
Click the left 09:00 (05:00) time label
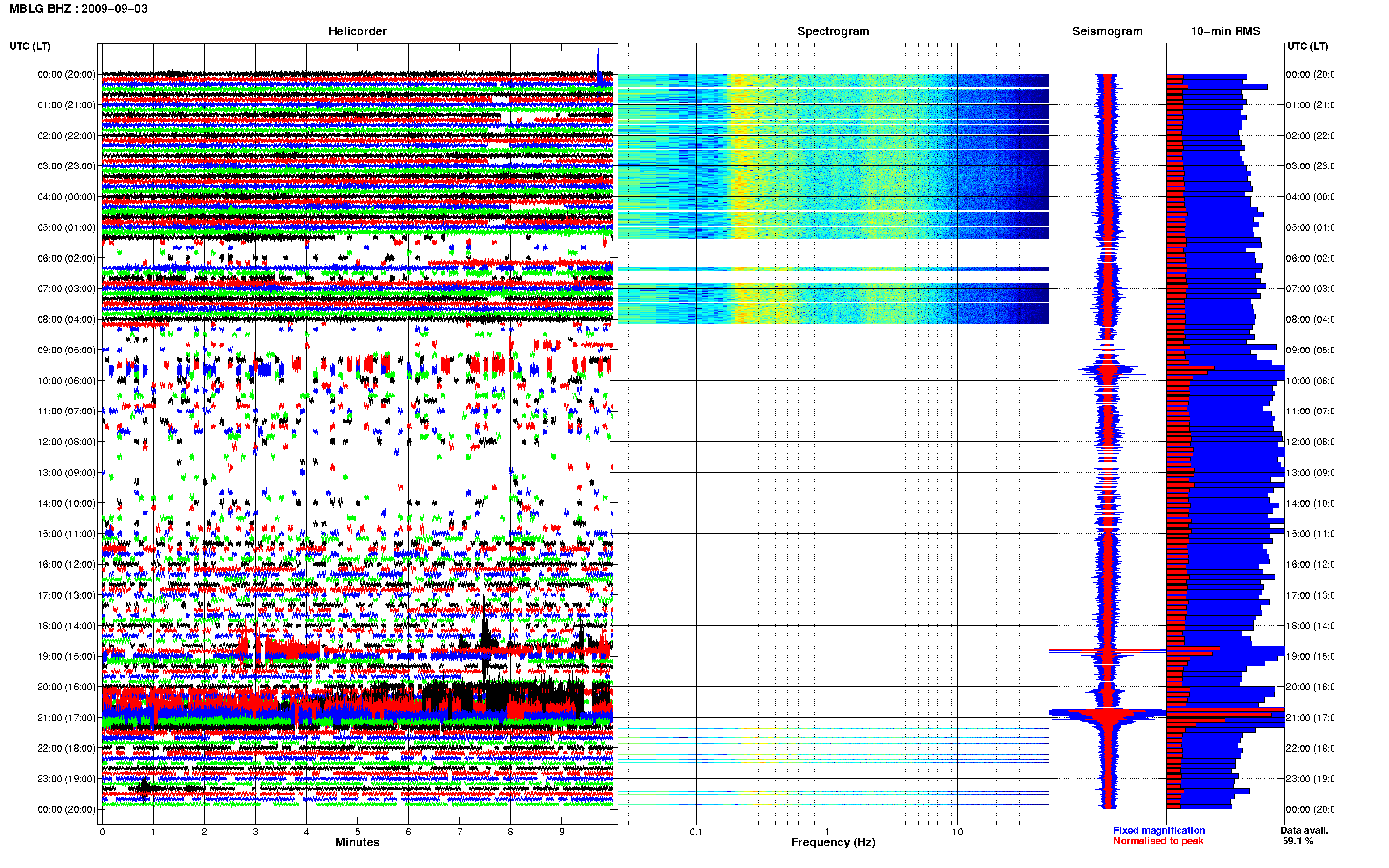click(66, 350)
